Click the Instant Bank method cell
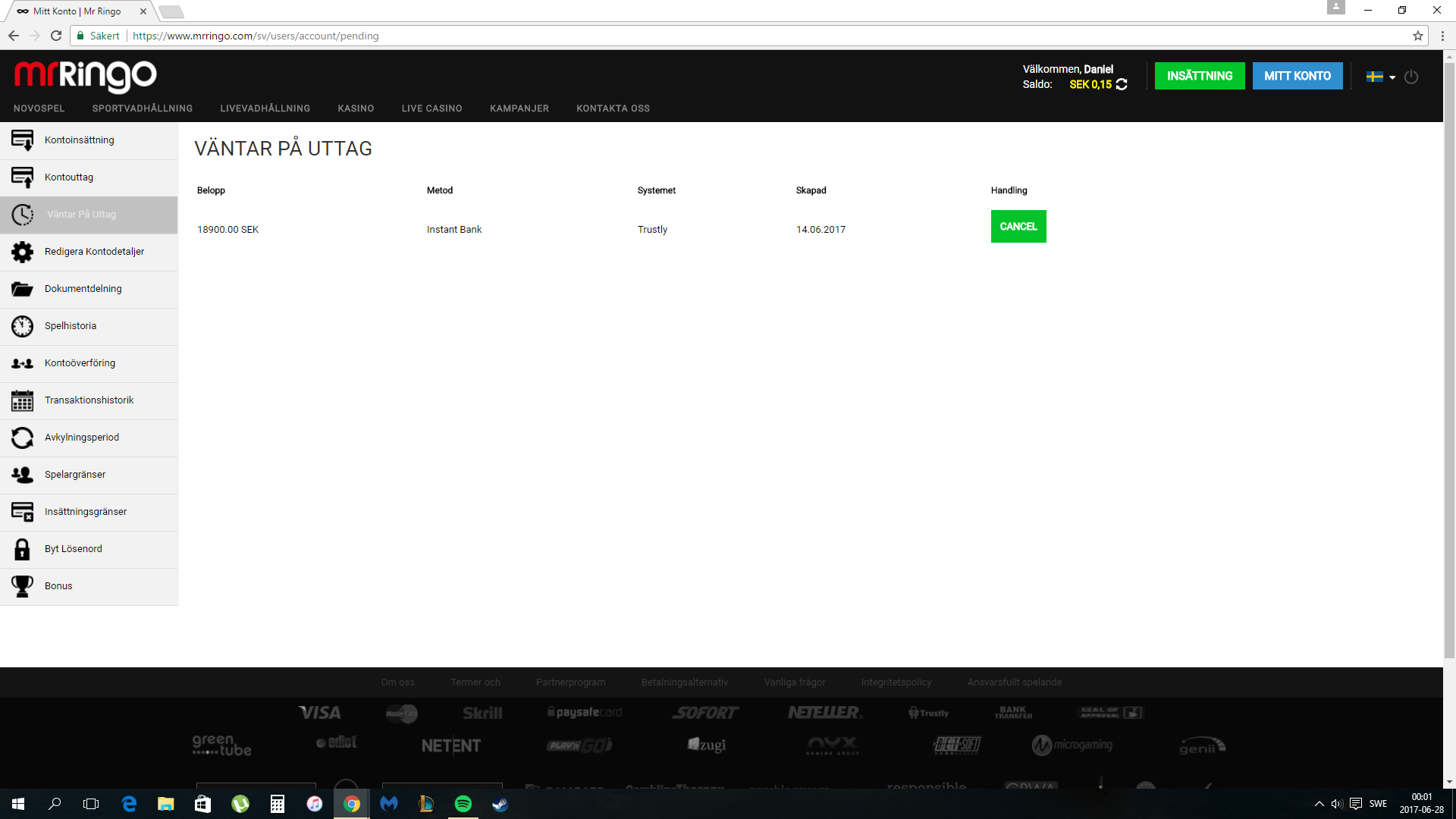 [x=454, y=230]
